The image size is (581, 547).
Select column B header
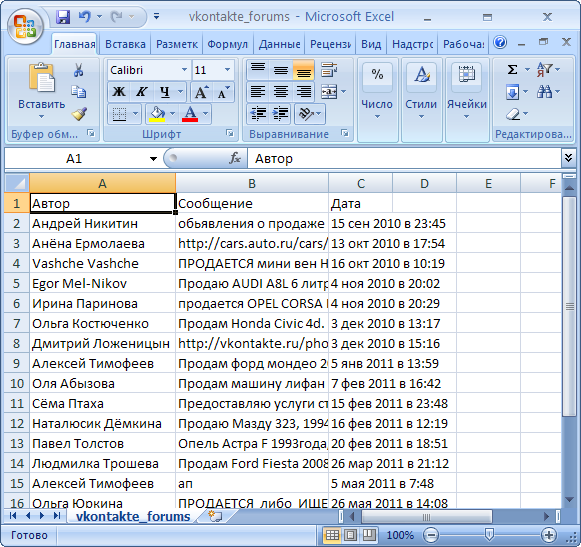click(252, 183)
